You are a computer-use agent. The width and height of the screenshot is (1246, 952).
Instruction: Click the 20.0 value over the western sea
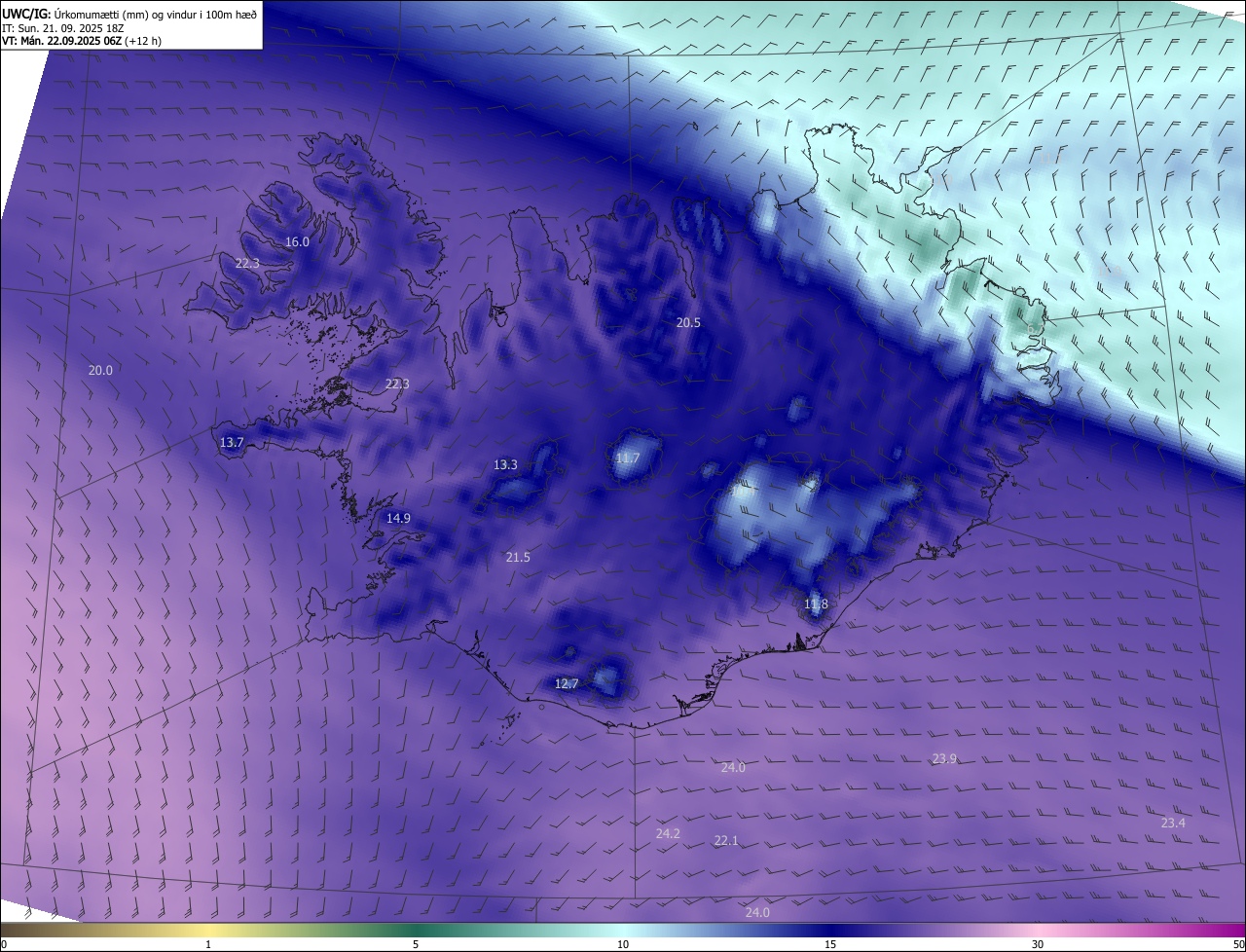pyautogui.click(x=100, y=370)
